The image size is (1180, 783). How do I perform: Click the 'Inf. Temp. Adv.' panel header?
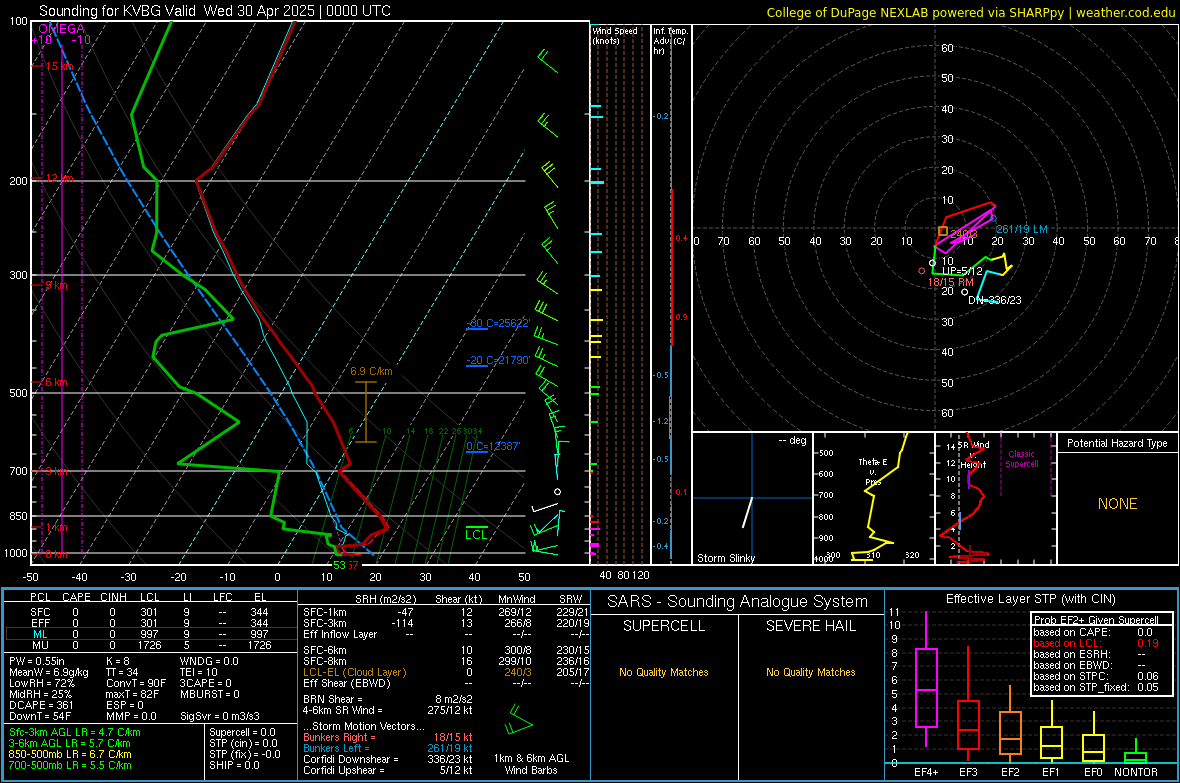(670, 41)
